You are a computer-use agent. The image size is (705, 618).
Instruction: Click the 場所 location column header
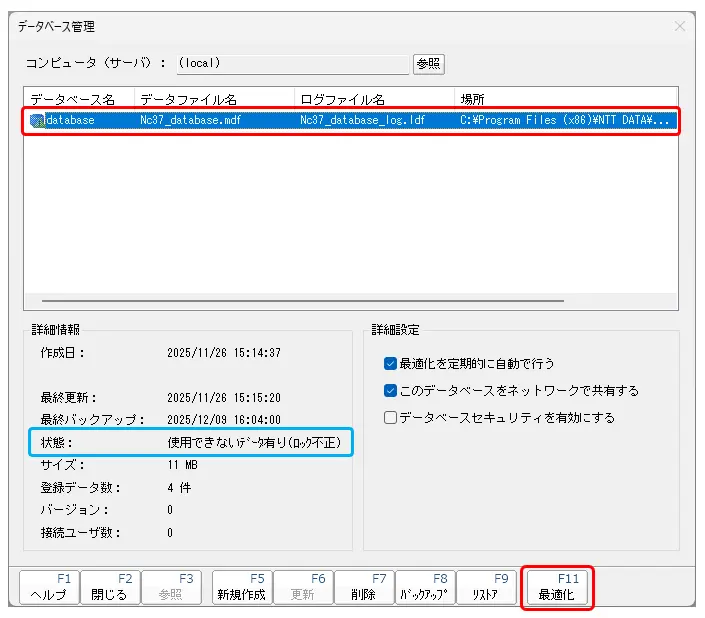pos(565,99)
